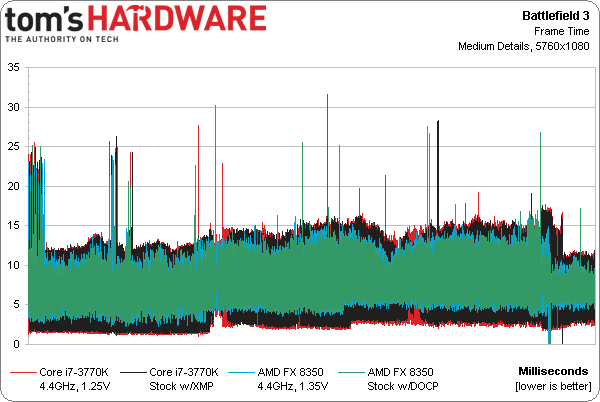Click the red Core i7-3770K 4.4GHz legend line
This screenshot has height=402, width=600.
click(x=23, y=372)
